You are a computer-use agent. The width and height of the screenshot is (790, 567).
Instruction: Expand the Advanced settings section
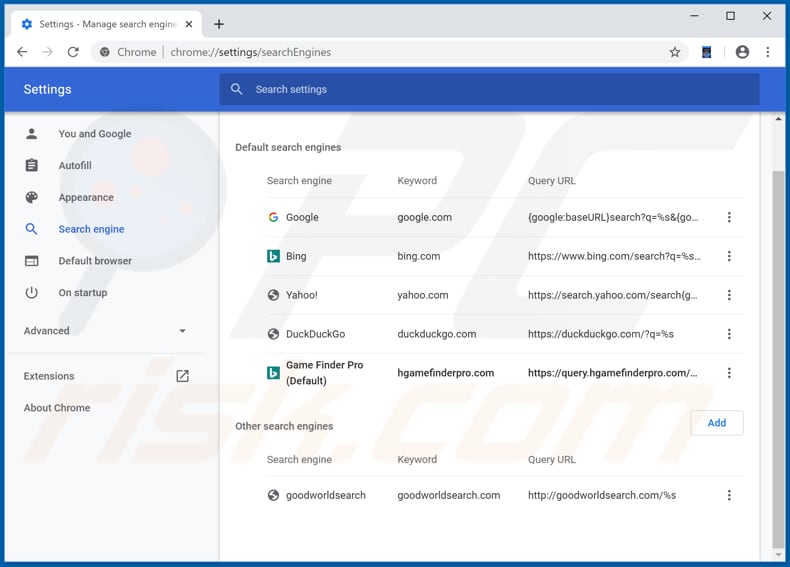(x=105, y=331)
